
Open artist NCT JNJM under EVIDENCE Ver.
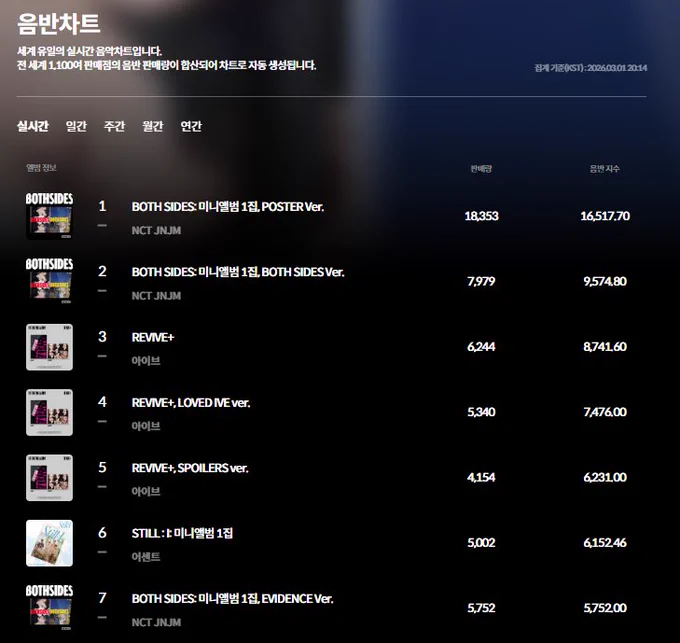(156, 622)
